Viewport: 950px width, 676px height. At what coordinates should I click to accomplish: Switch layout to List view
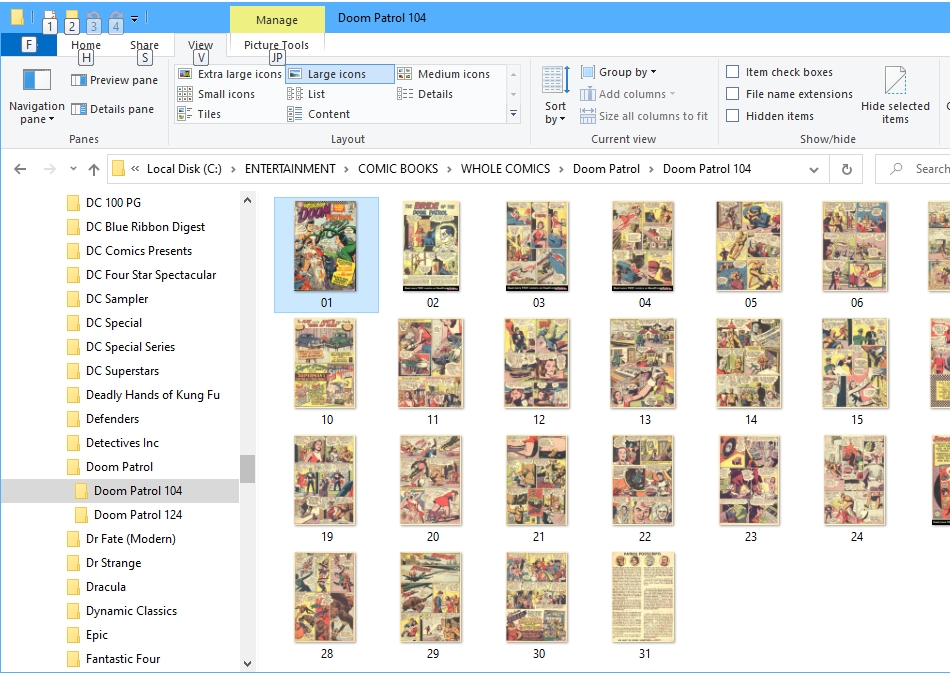307,94
